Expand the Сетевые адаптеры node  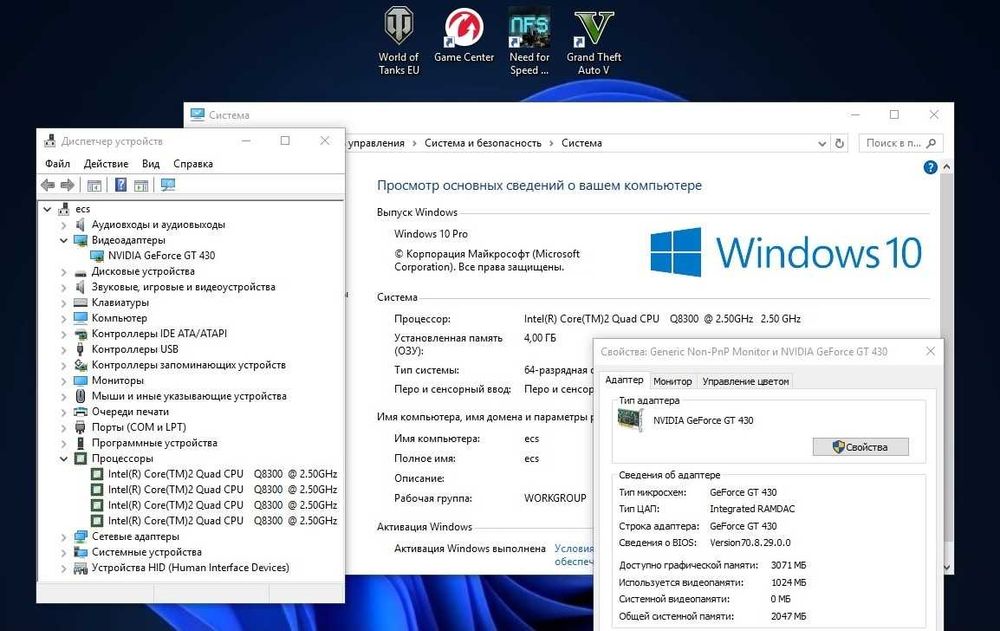click(64, 537)
